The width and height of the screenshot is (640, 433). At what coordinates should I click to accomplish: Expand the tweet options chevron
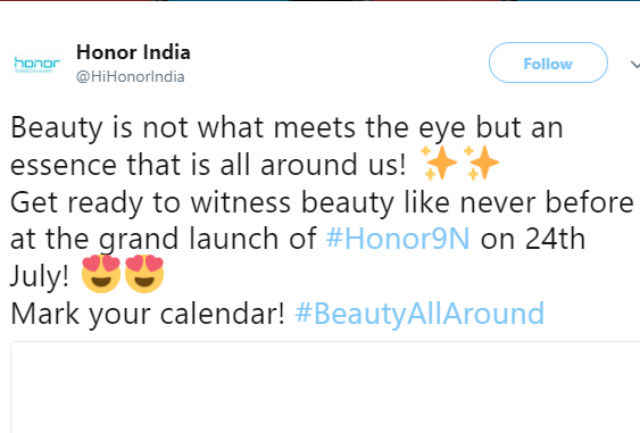635,64
